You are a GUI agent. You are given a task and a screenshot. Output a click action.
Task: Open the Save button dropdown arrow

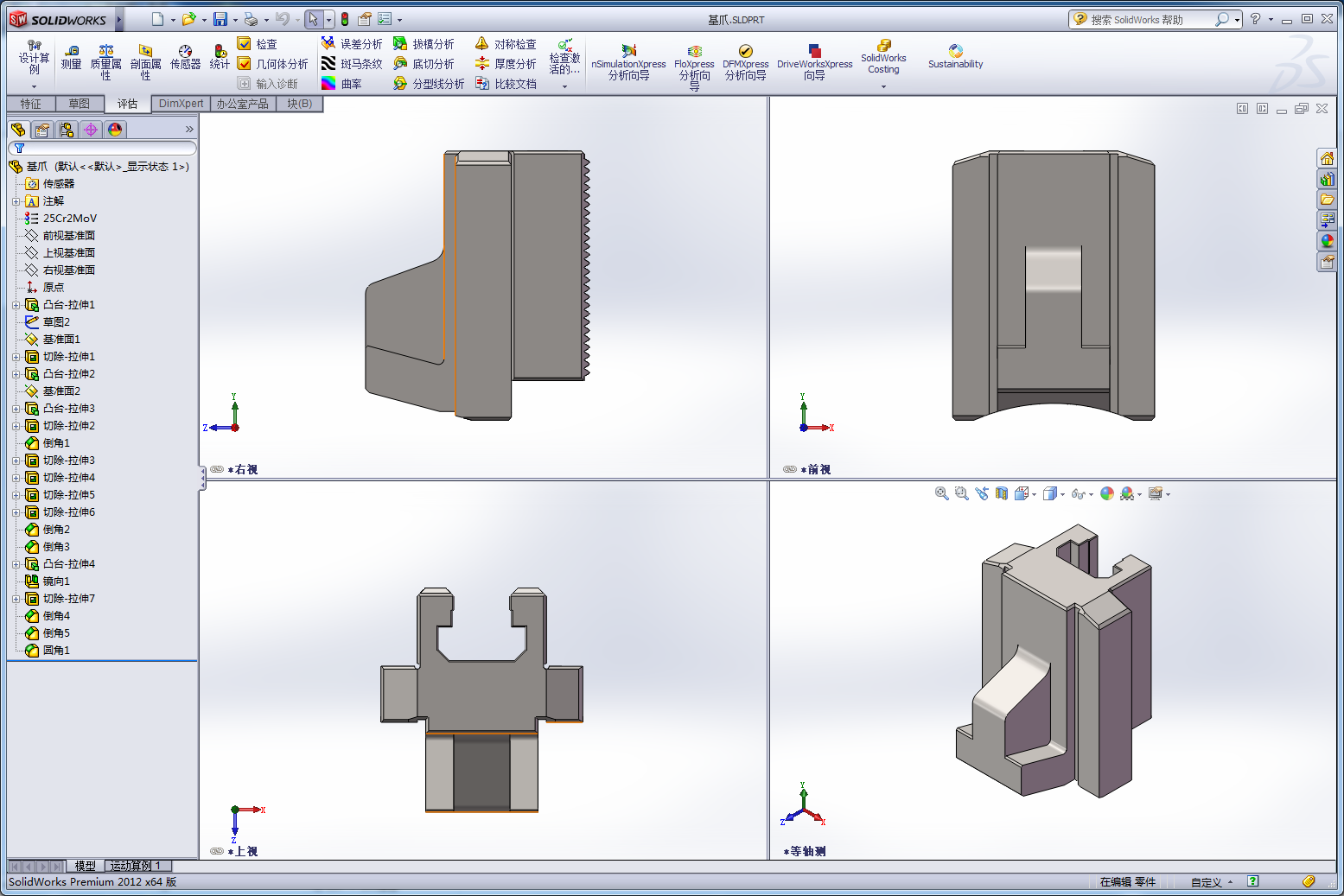234,20
